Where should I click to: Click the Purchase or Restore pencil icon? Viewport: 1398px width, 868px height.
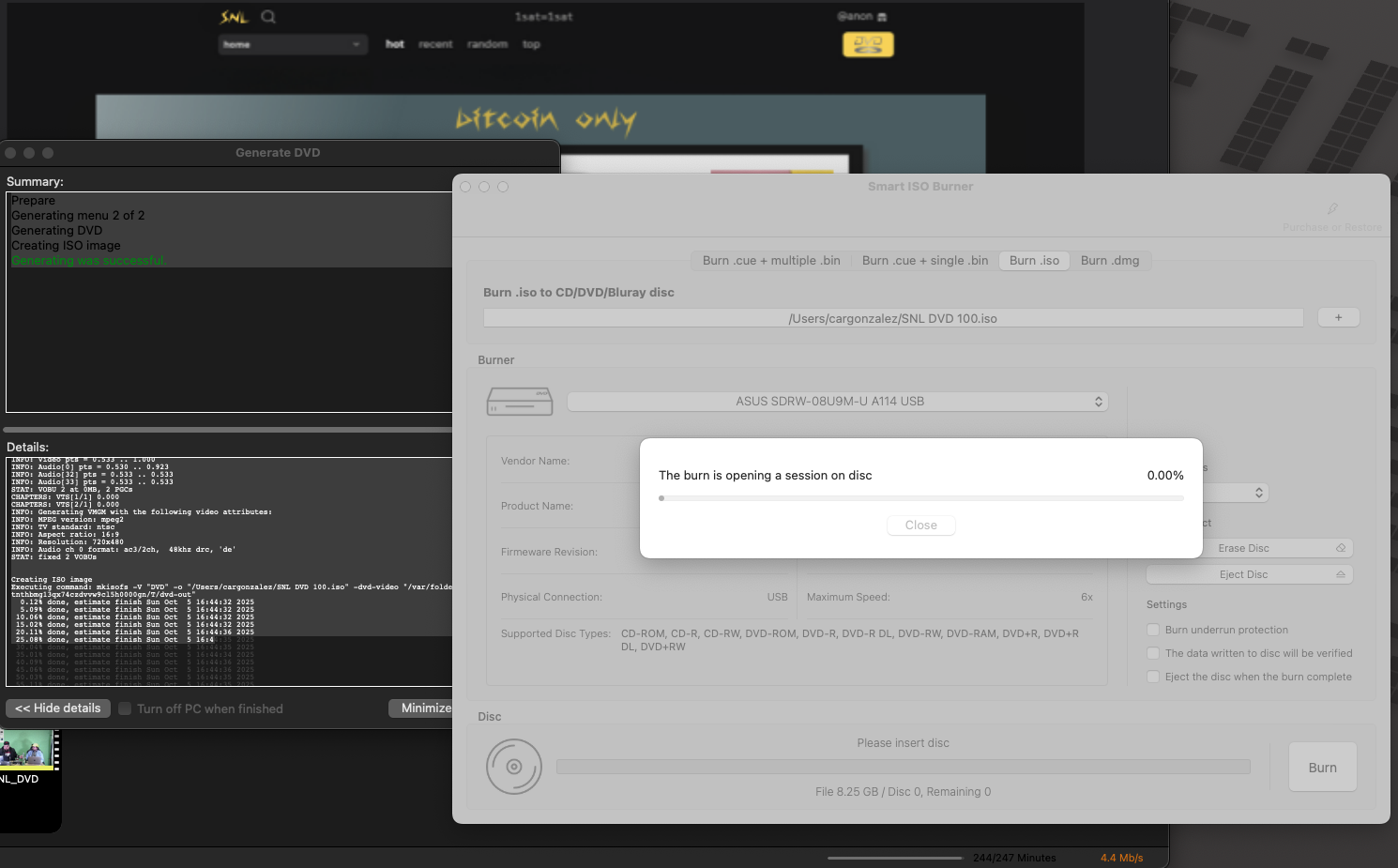point(1332,209)
